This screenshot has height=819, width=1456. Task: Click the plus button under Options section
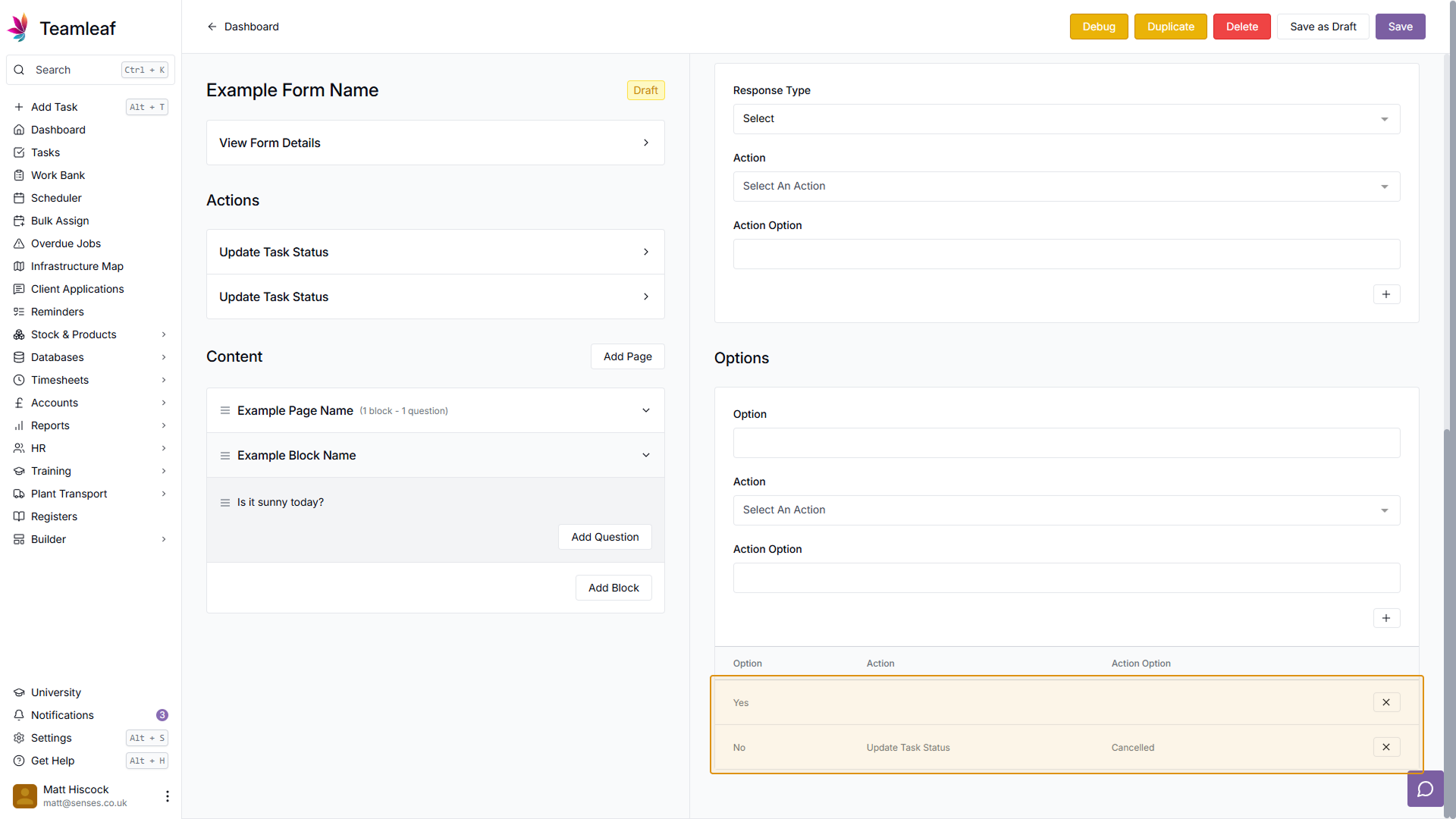1385,618
